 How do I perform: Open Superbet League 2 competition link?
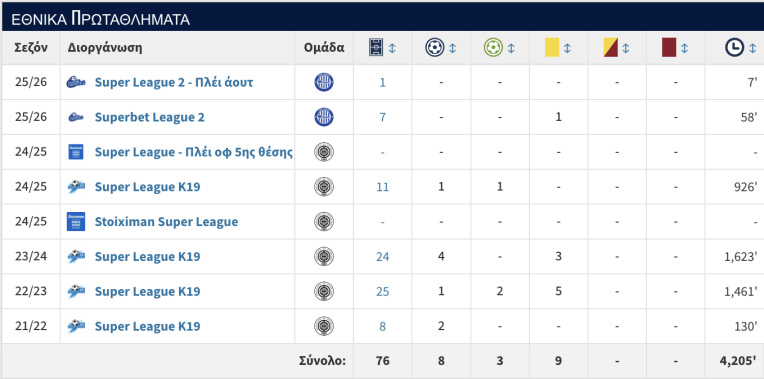click(150, 117)
